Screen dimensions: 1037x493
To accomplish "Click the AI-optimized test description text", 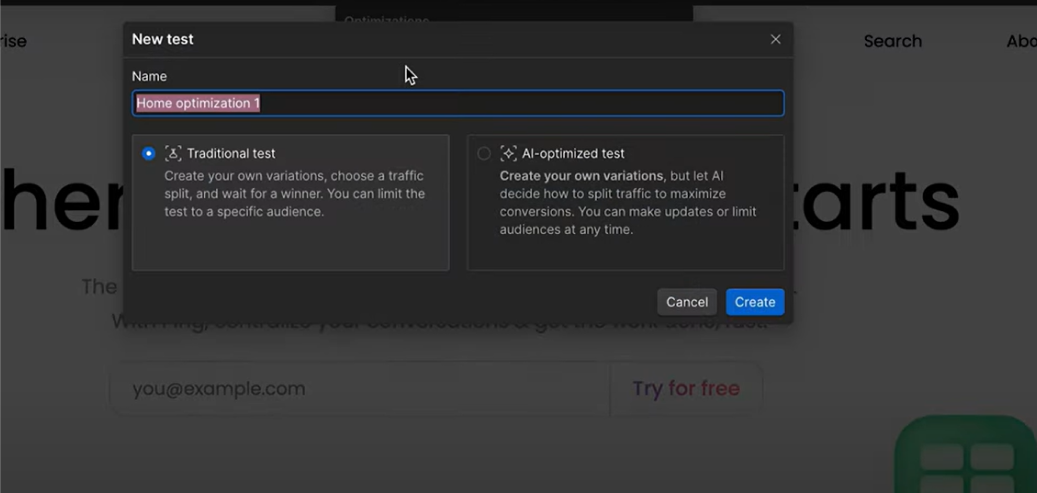I will click(628, 203).
